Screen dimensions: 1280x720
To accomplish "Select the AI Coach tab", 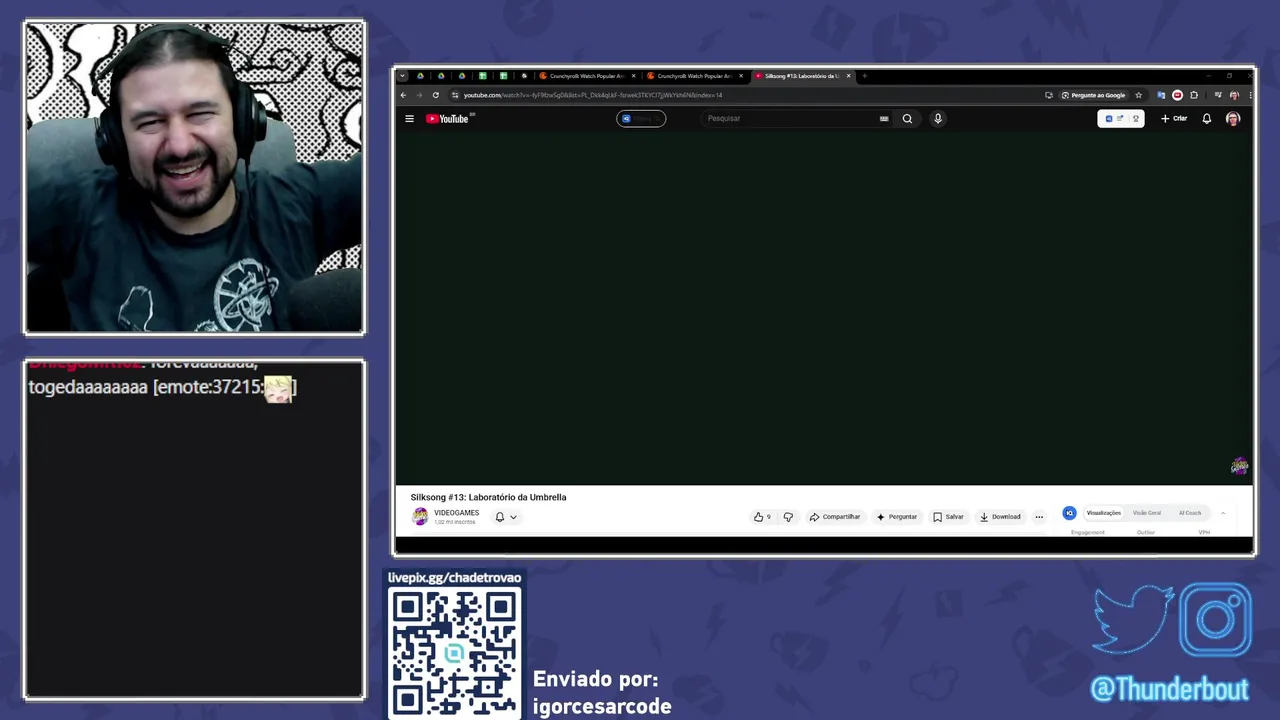I will (1190, 513).
